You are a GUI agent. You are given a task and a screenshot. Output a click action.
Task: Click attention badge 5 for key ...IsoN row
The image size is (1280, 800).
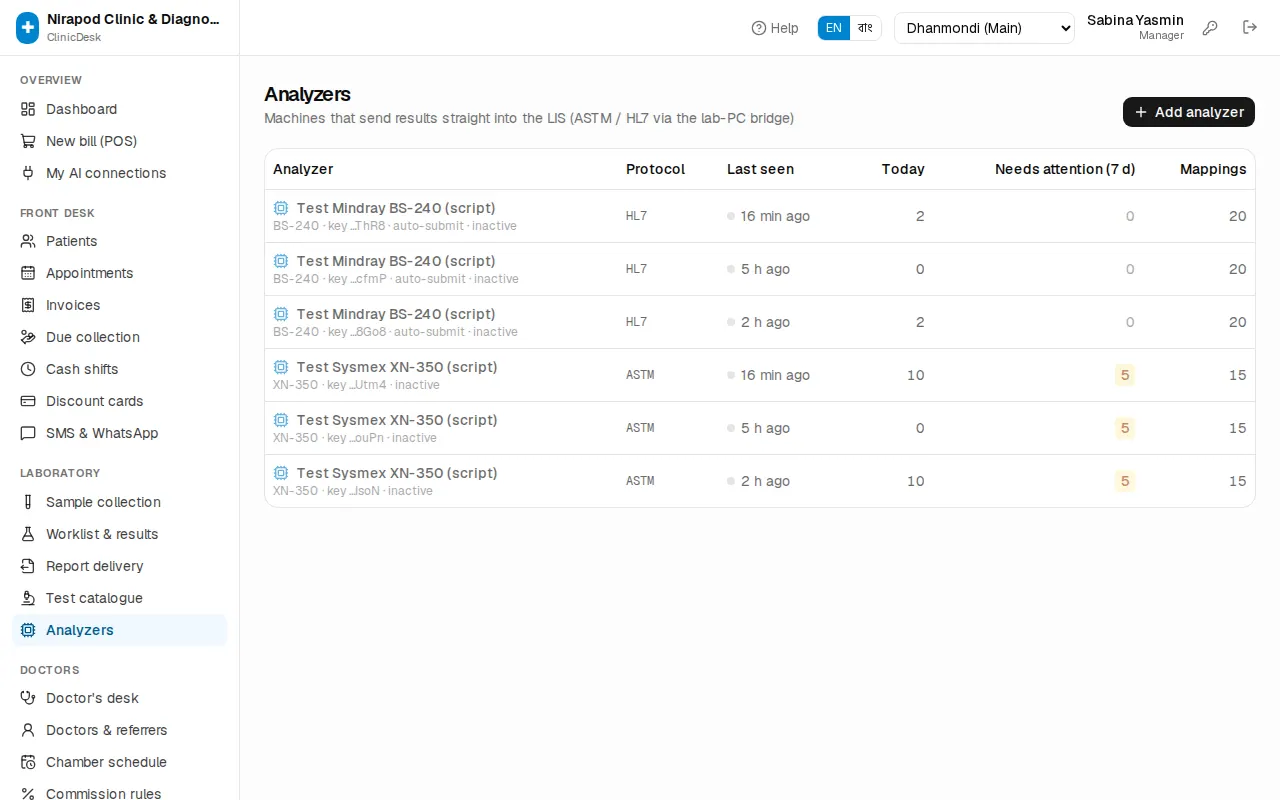click(x=1125, y=481)
